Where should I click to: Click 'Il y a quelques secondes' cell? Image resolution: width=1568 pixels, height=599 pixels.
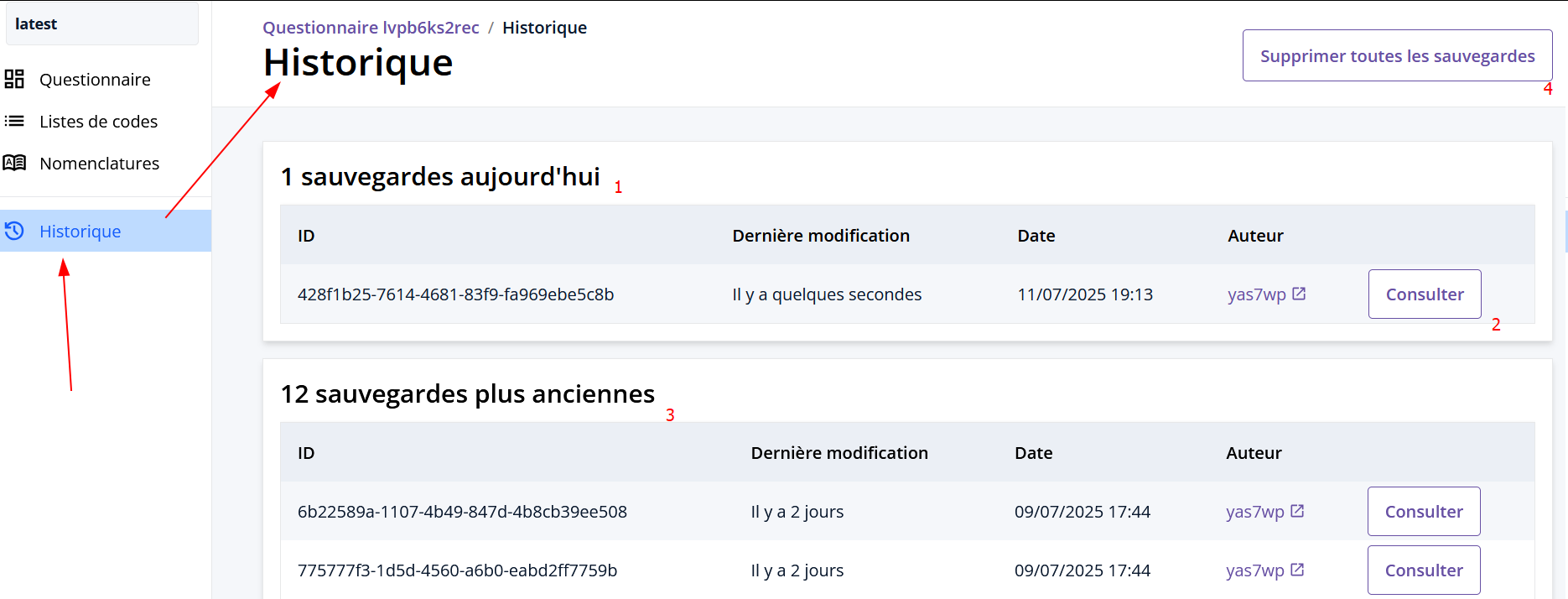(x=827, y=294)
